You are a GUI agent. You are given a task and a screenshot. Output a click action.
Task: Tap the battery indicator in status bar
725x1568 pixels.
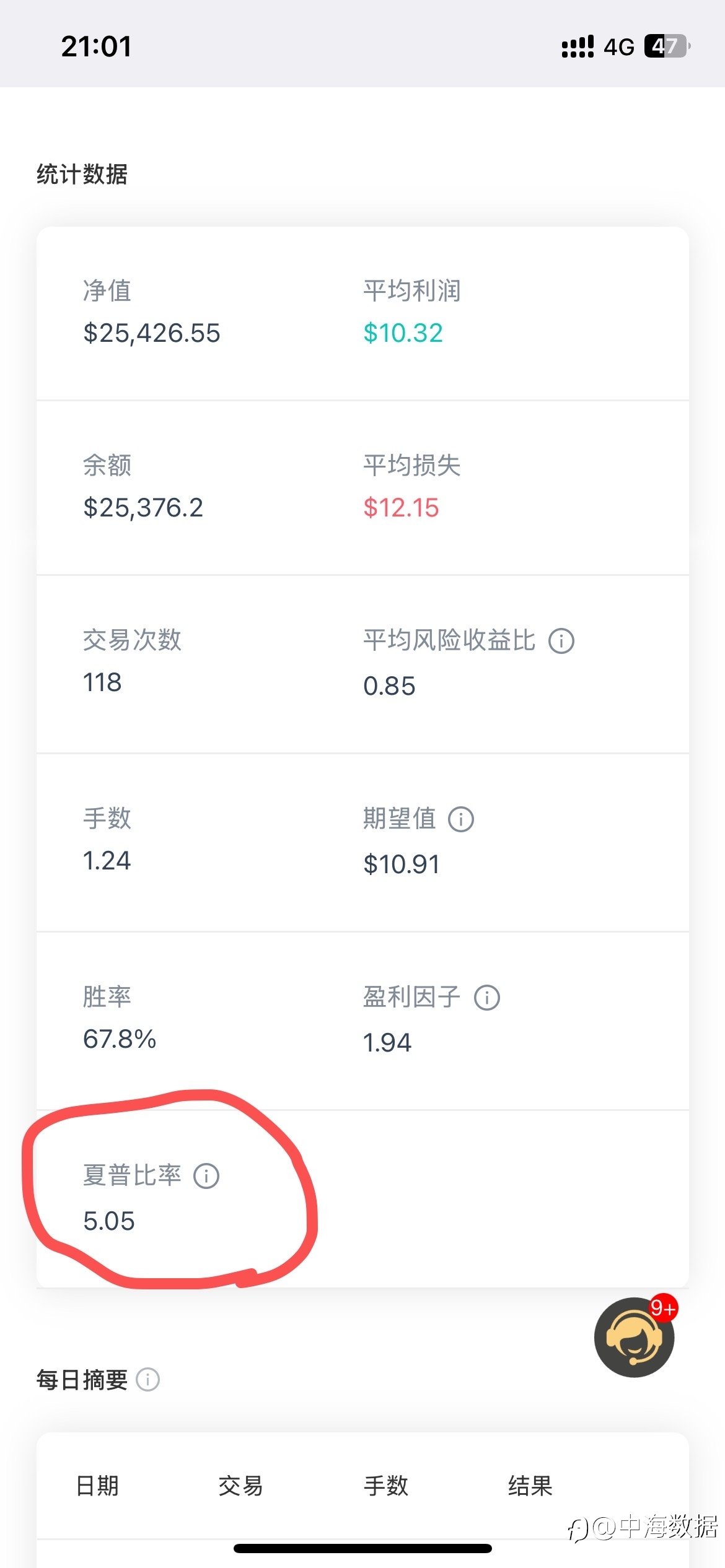(x=667, y=46)
